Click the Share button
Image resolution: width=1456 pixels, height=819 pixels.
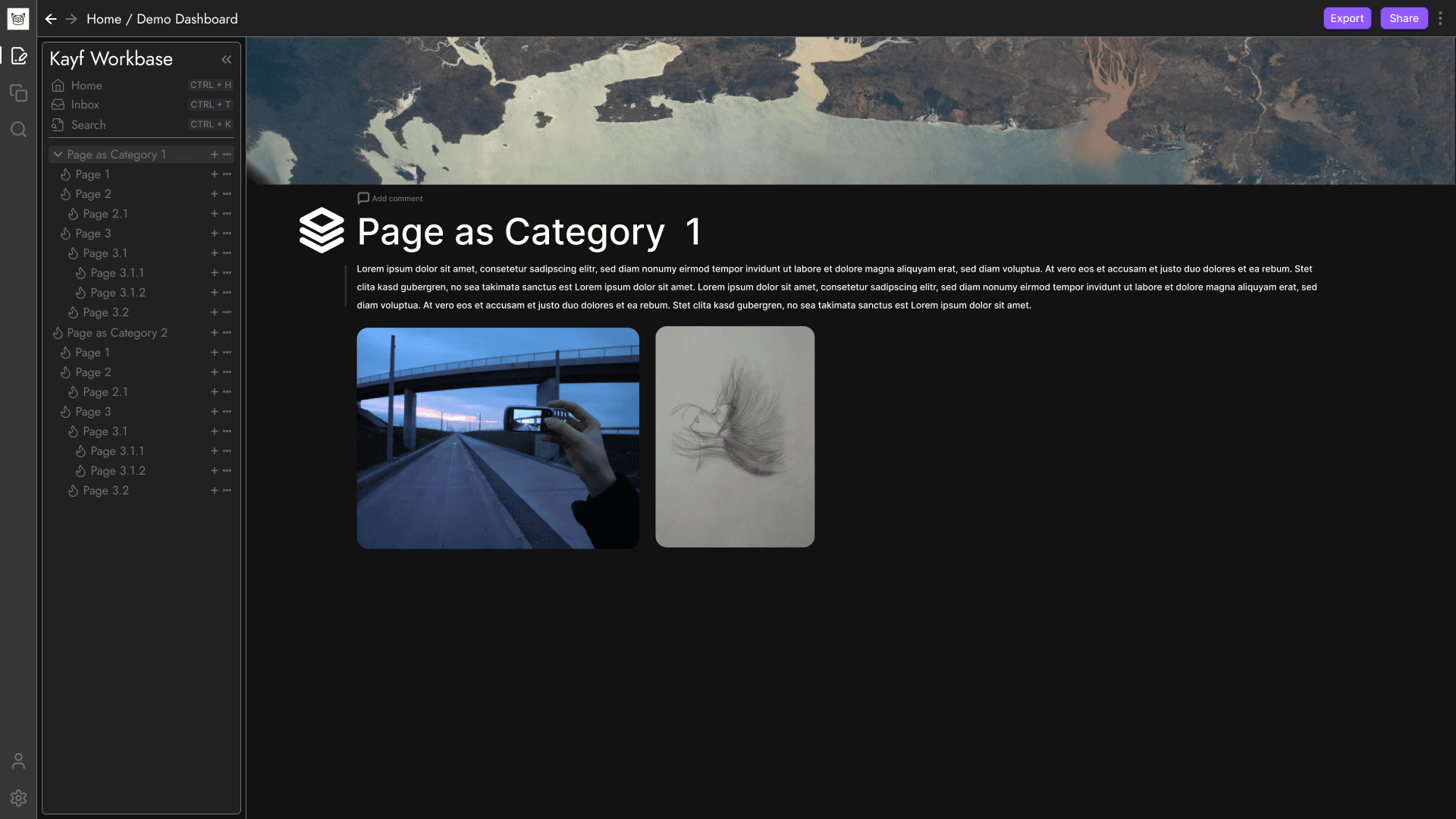click(1404, 18)
